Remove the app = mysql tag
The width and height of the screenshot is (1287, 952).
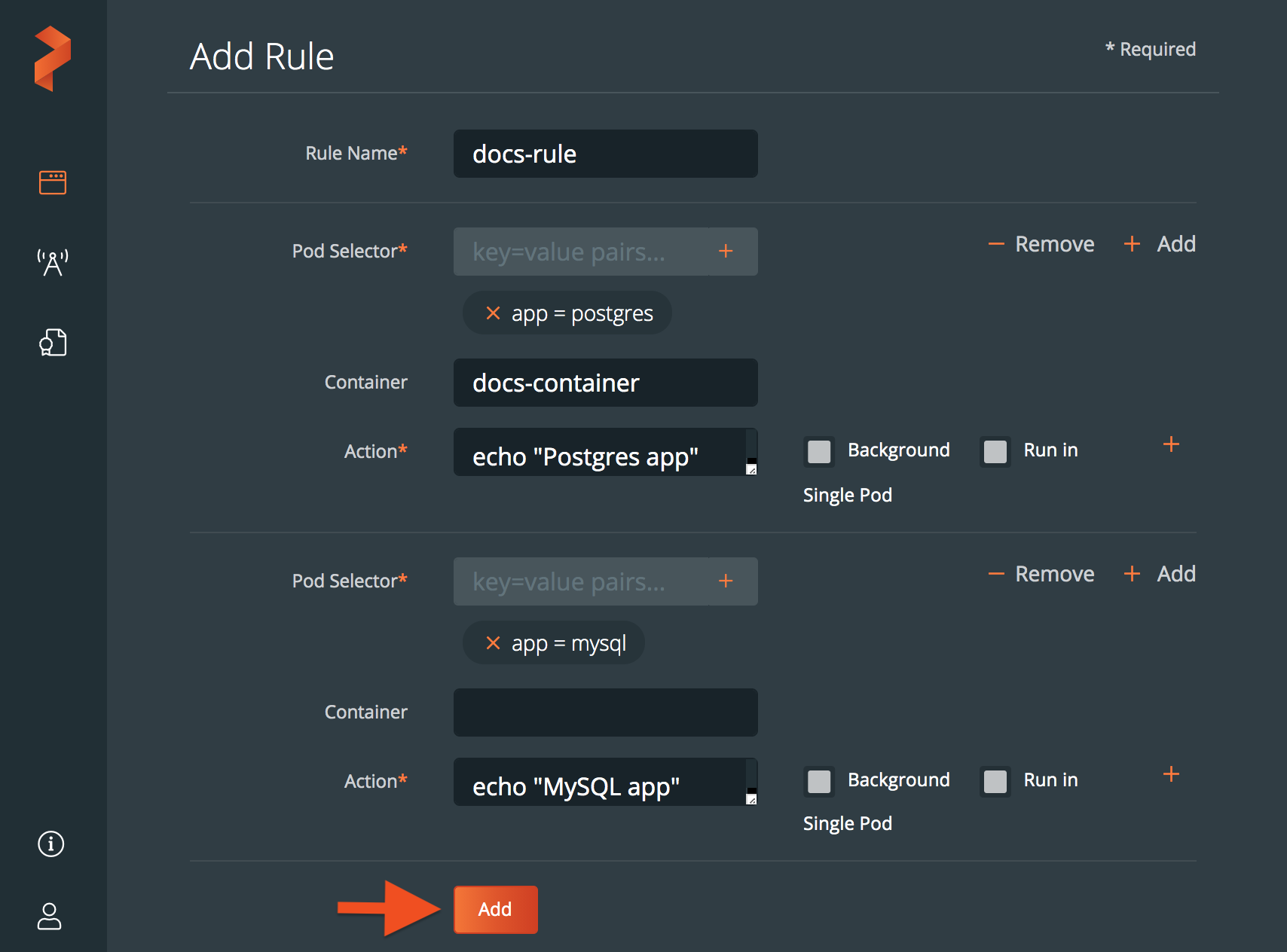[x=493, y=643]
